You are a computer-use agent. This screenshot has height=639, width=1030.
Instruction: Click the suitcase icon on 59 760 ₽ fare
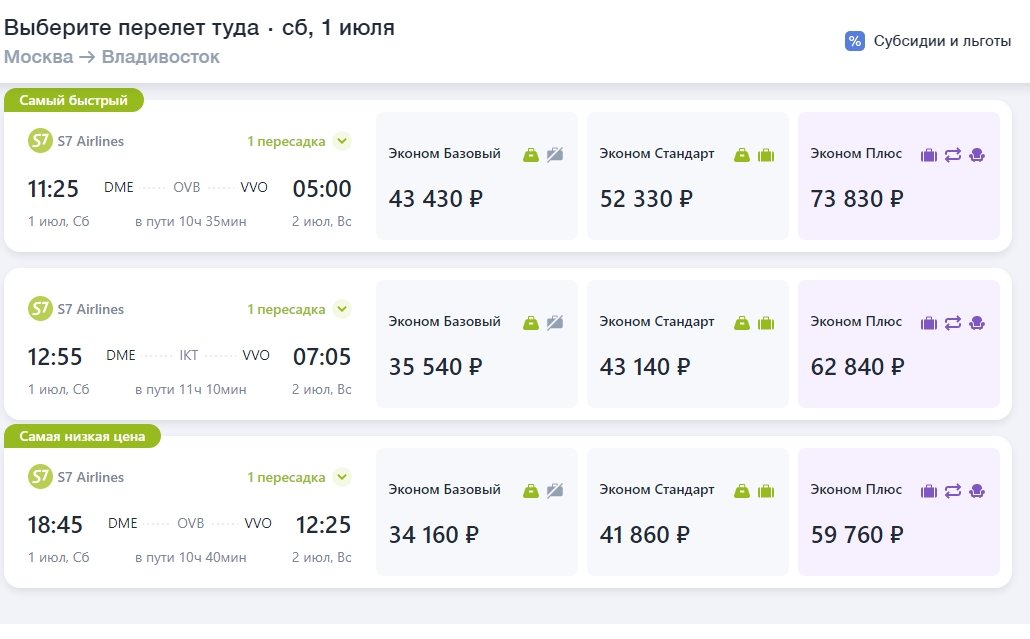tap(928, 490)
